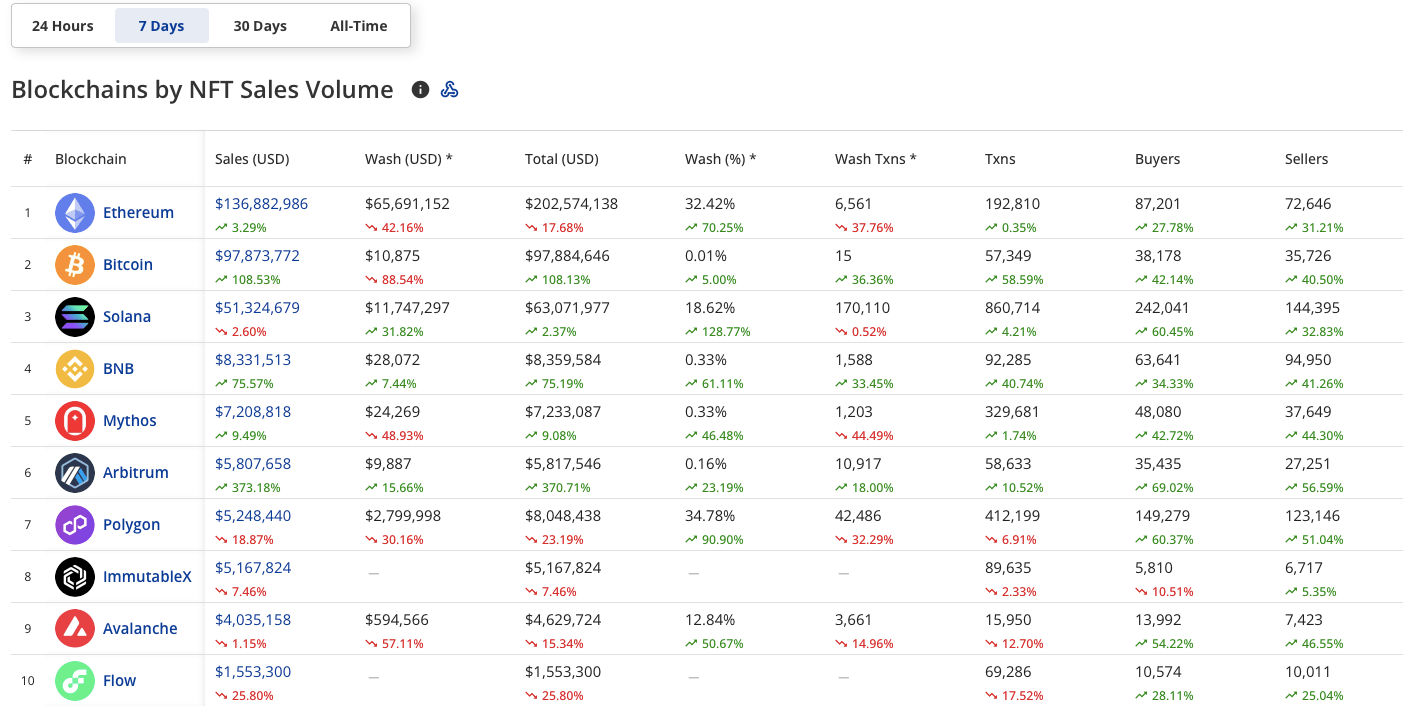Click the Arbitrum logo icon
1408x706 pixels.
(x=75, y=473)
